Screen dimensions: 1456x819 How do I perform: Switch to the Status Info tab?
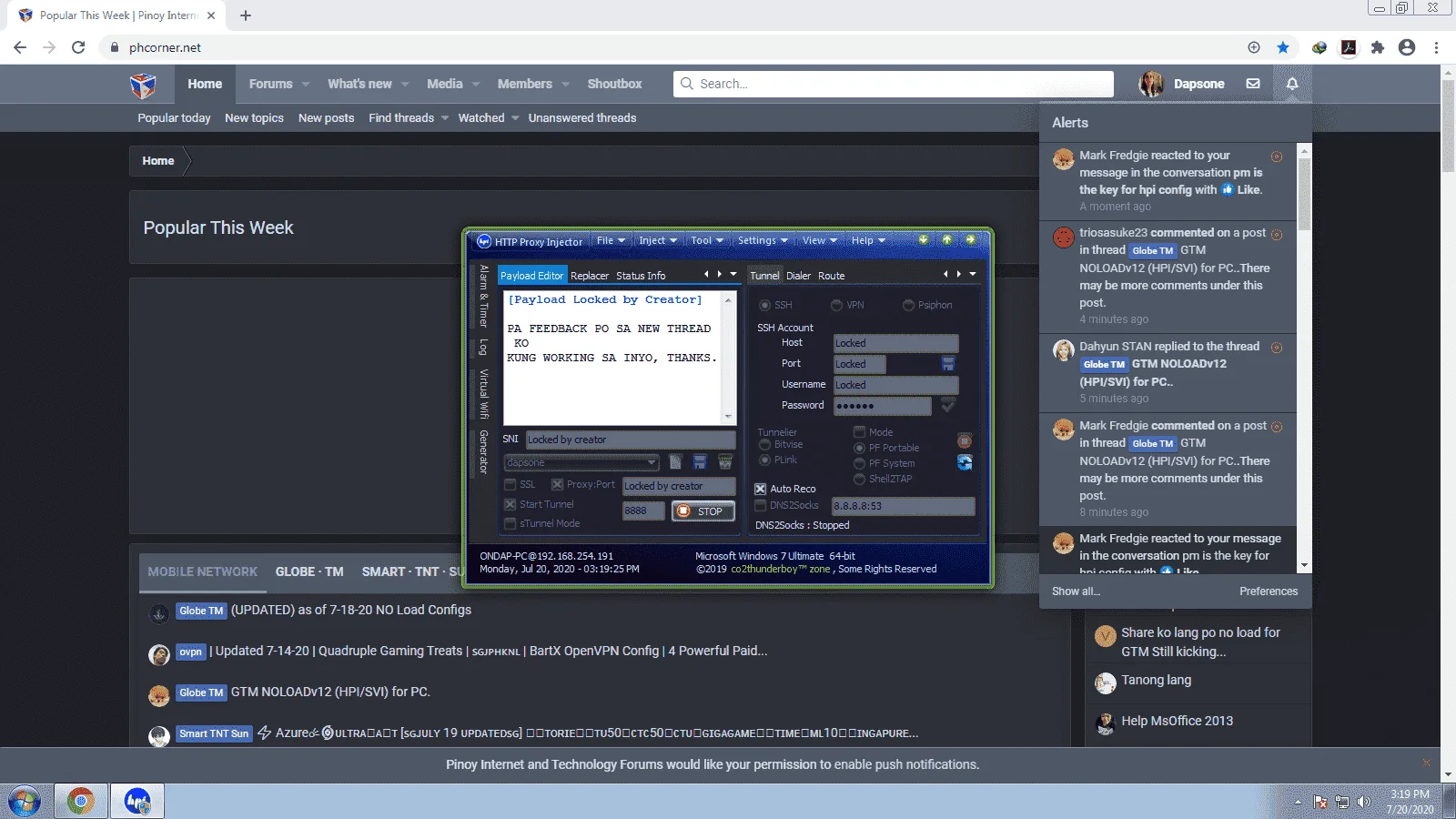coord(641,276)
